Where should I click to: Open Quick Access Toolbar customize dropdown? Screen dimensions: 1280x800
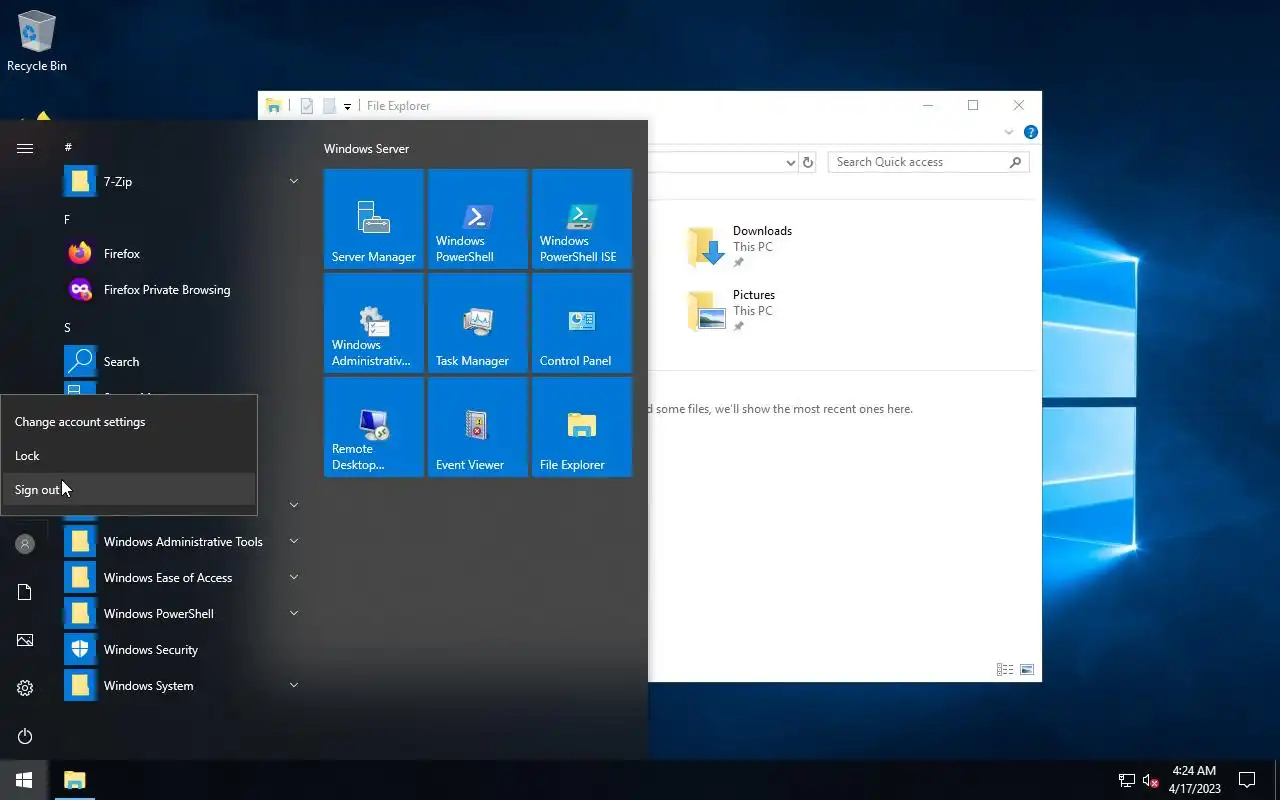click(x=347, y=106)
